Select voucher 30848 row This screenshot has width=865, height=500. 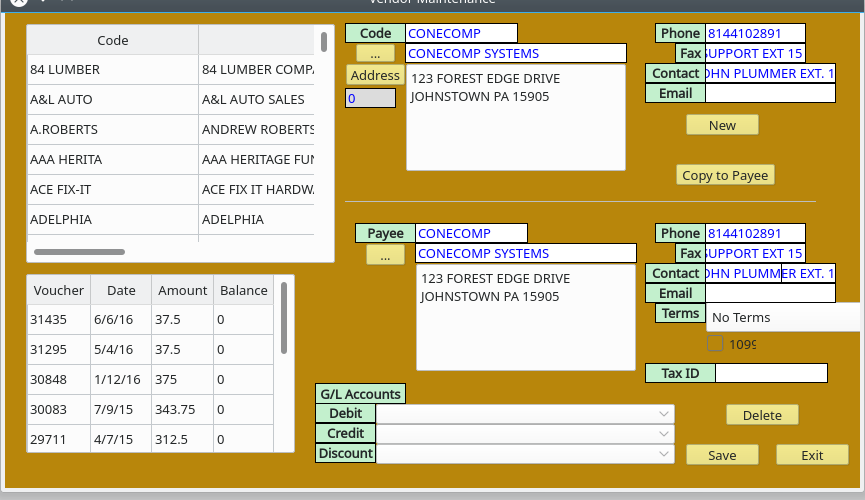click(150, 380)
